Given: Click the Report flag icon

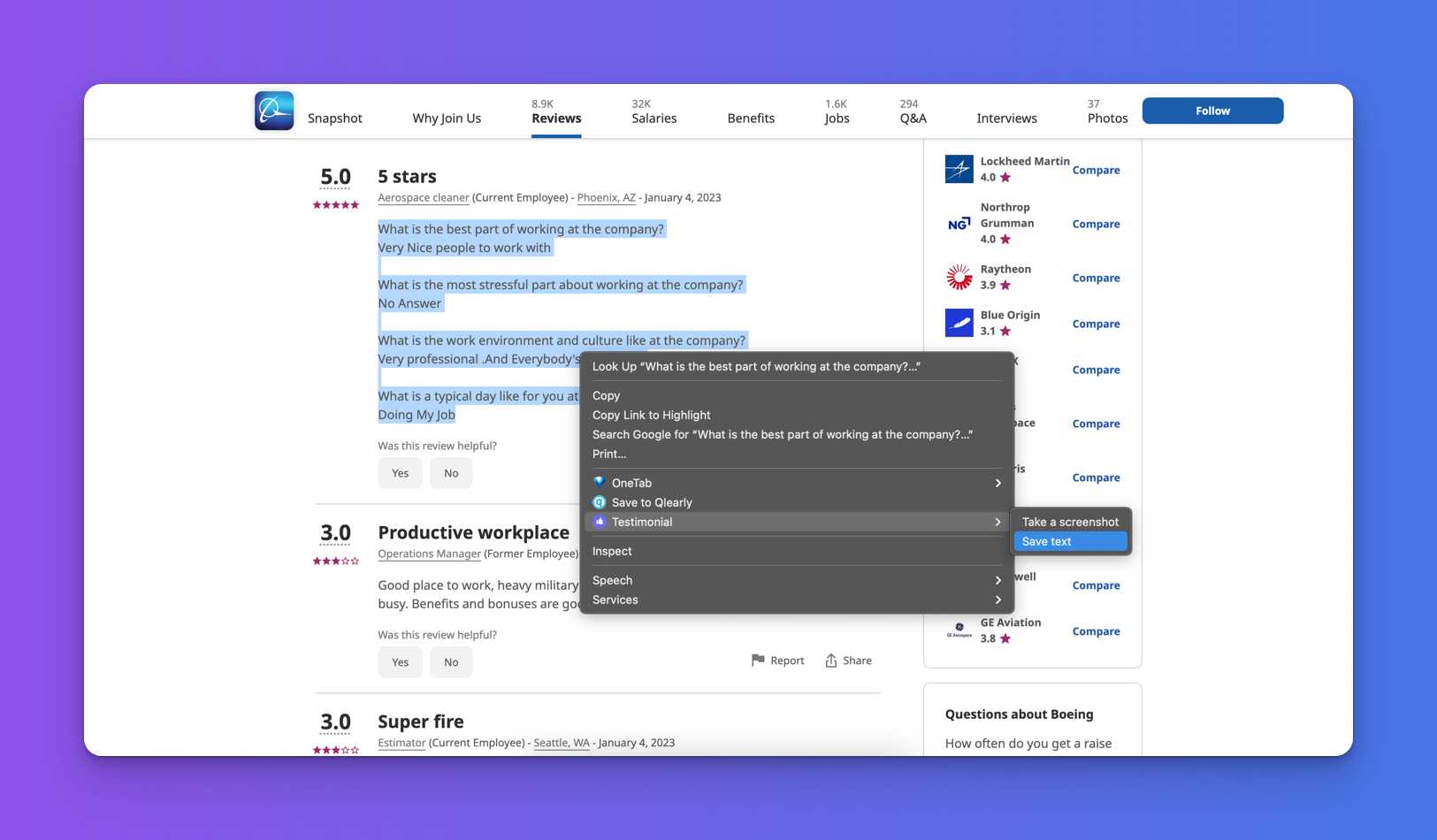Looking at the screenshot, I should pyautogui.click(x=758, y=661).
